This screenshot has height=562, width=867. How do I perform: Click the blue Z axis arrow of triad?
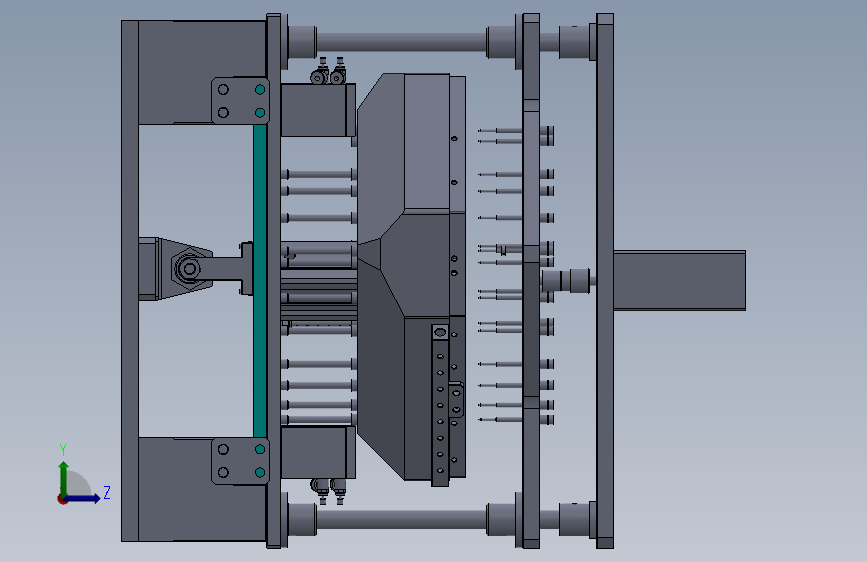click(x=83, y=498)
